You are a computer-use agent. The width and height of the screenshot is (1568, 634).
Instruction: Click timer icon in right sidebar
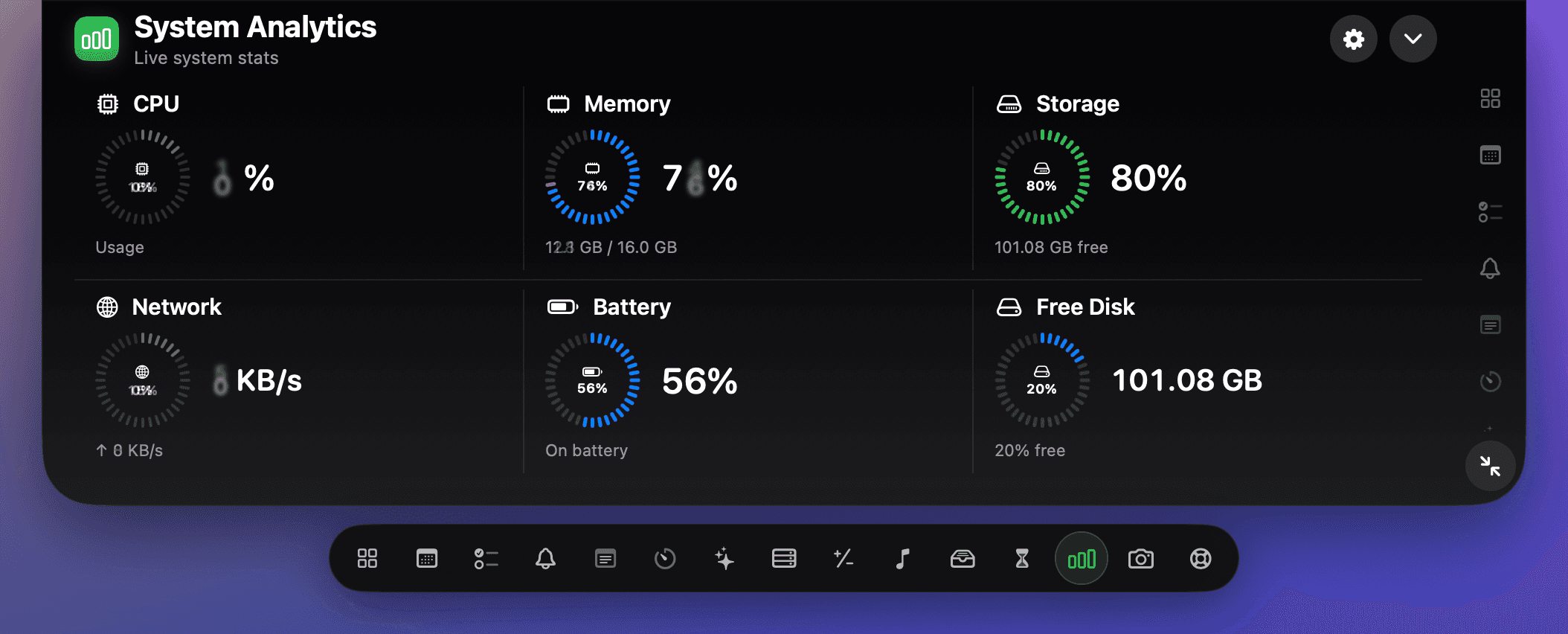pos(1490,382)
